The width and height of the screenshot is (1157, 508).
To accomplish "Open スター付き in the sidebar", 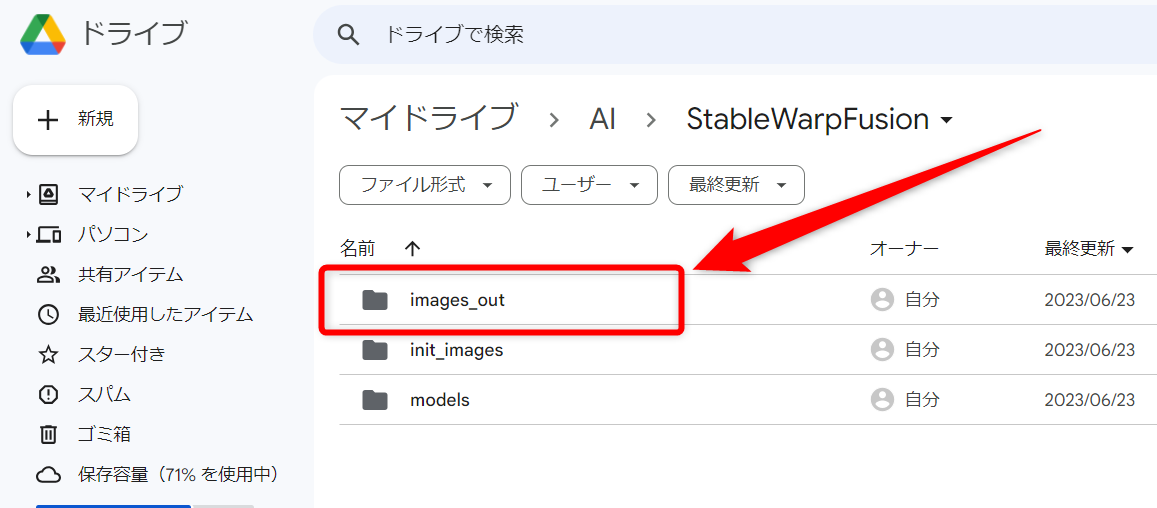I will pyautogui.click(x=122, y=354).
